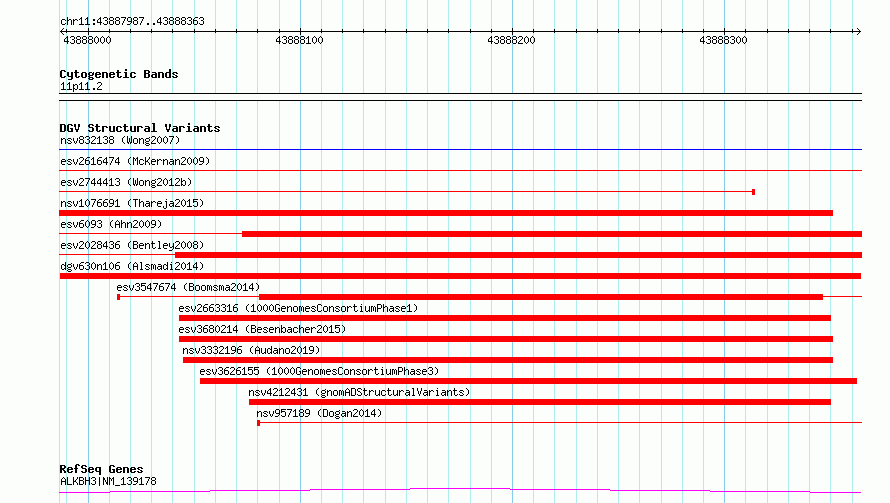Click the right arrow of the ruler
This screenshot has width=890, height=503.
coord(858,32)
